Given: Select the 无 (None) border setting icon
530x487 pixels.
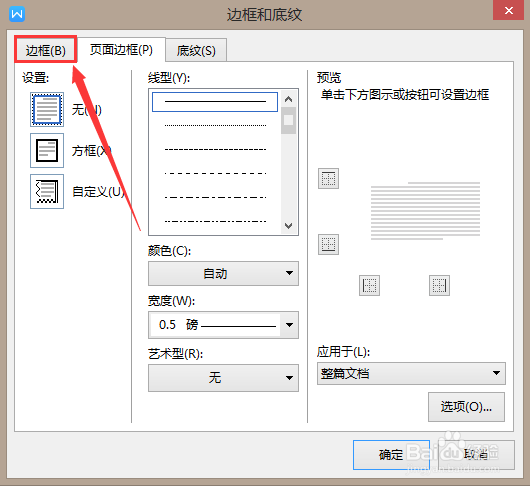Looking at the screenshot, I should (x=47, y=109).
